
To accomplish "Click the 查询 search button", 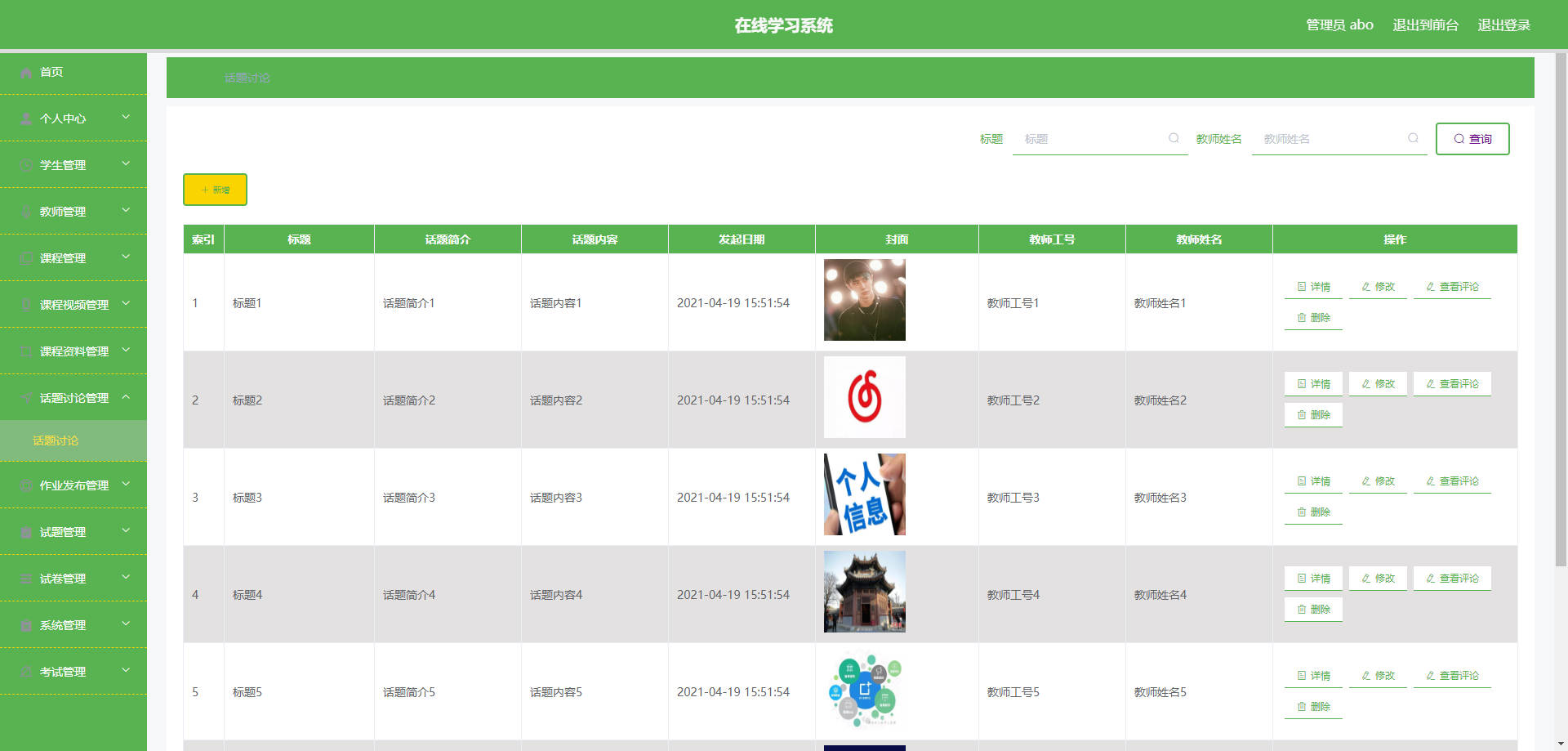I will click(1472, 139).
